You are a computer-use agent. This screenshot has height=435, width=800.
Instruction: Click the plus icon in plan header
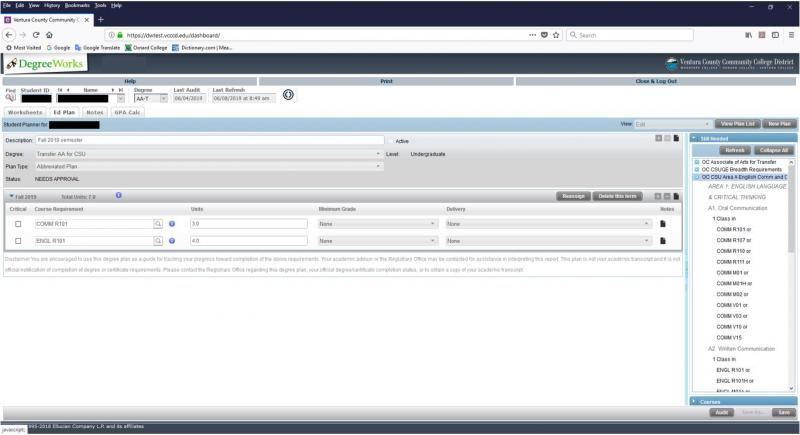[x=659, y=138]
